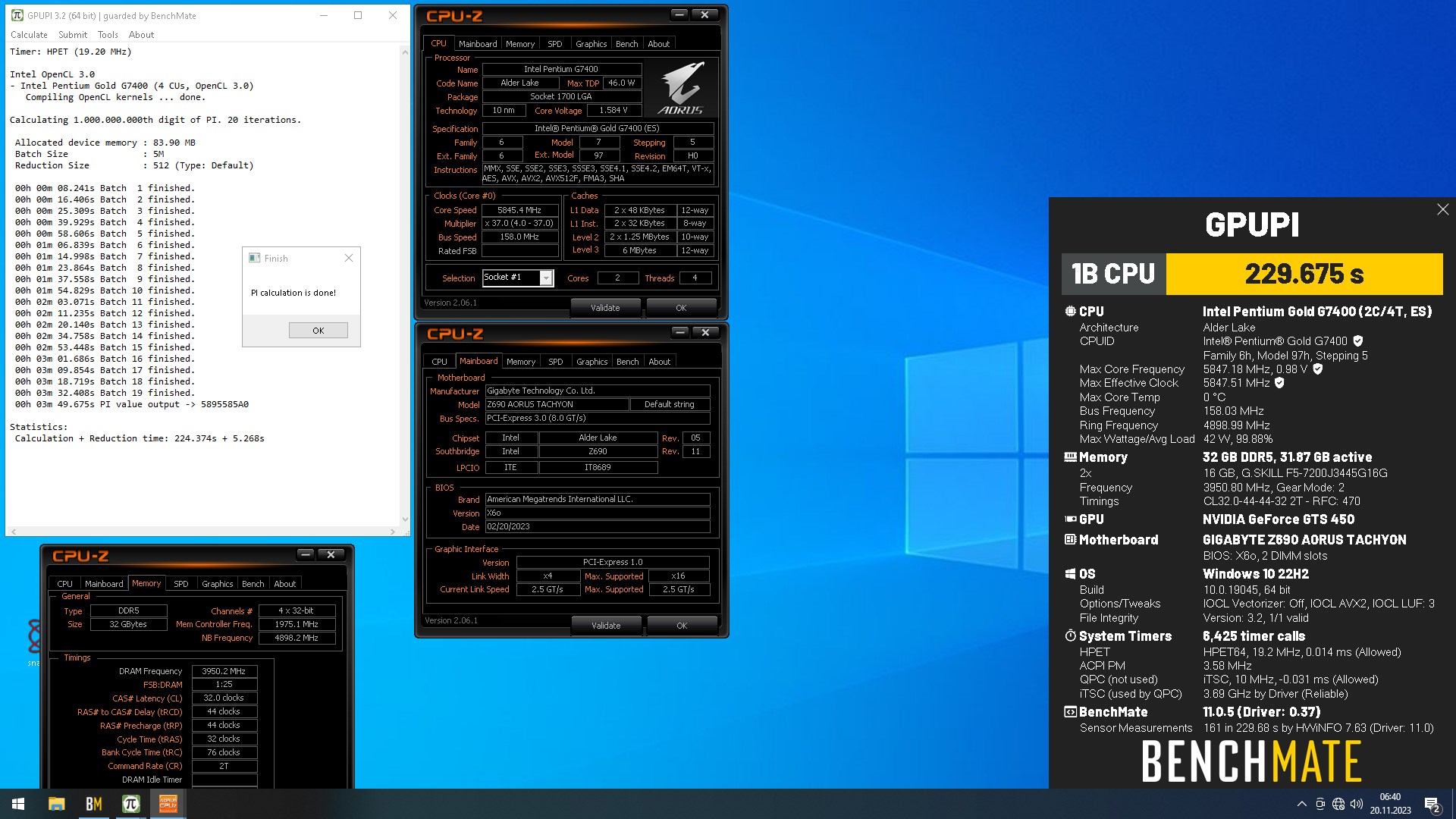1456x819 pixels.
Task: Open the volume control in system tray
Action: 1357,804
